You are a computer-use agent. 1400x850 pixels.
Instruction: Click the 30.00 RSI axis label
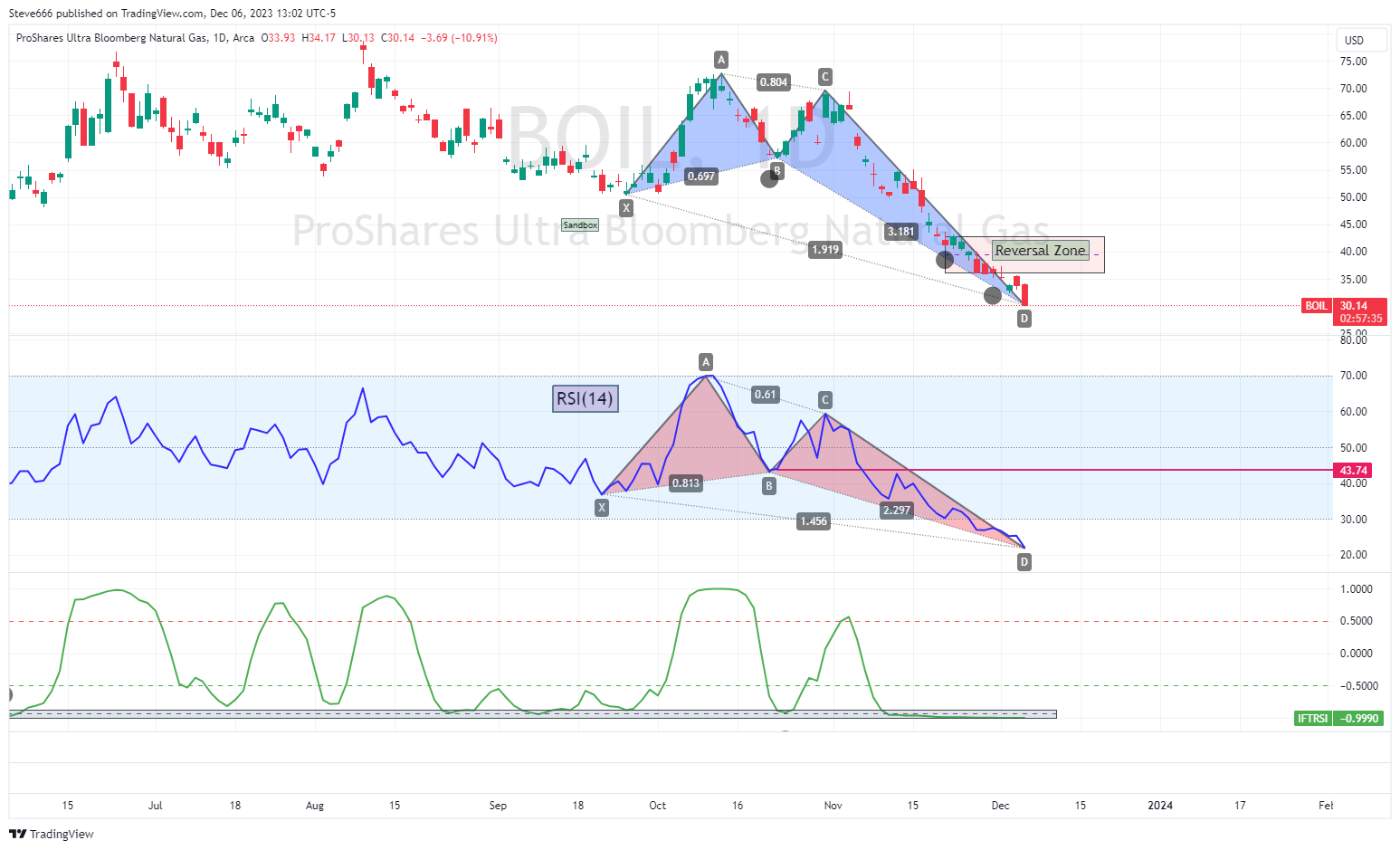point(1354,520)
